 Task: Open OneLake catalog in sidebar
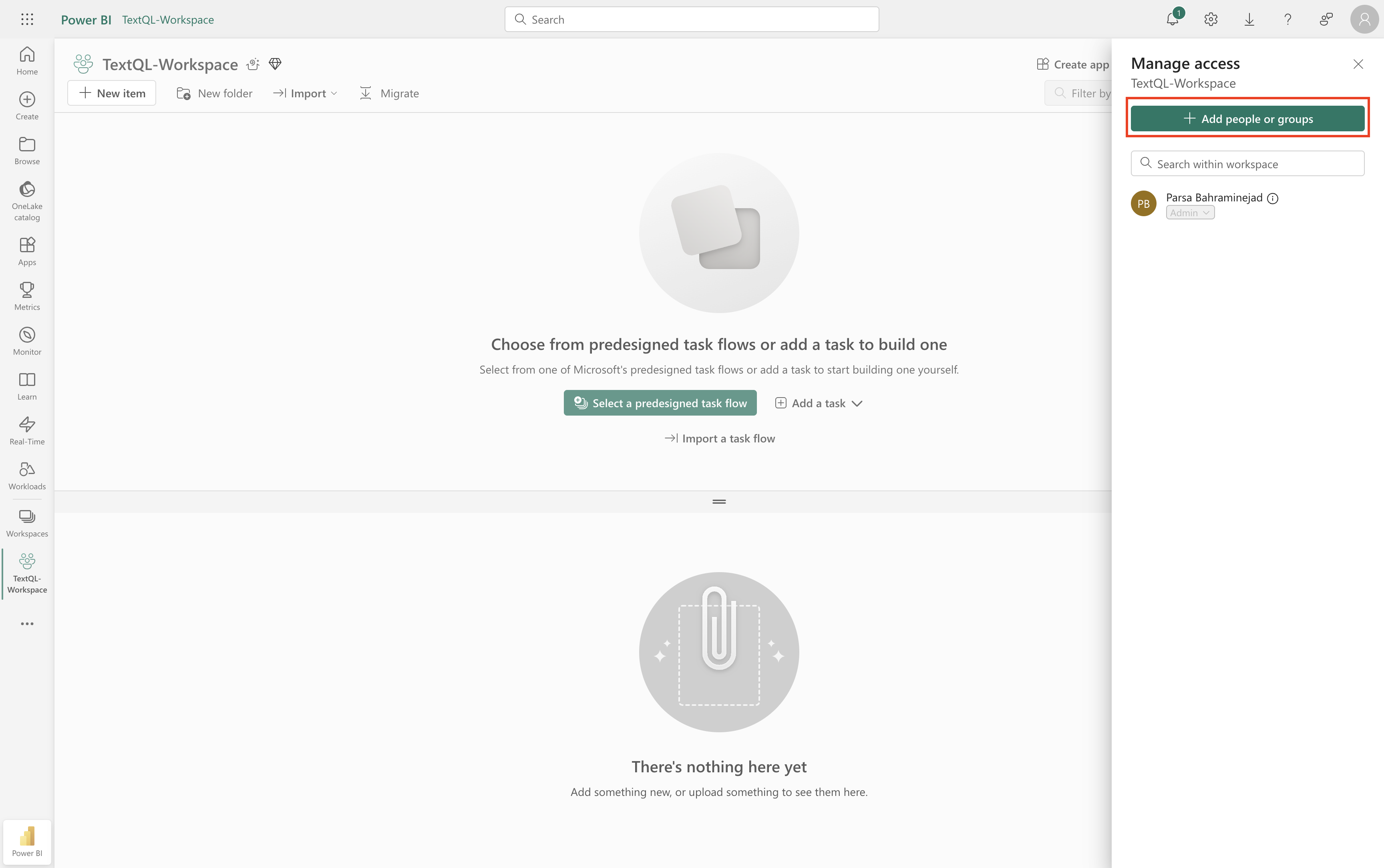tap(27, 200)
